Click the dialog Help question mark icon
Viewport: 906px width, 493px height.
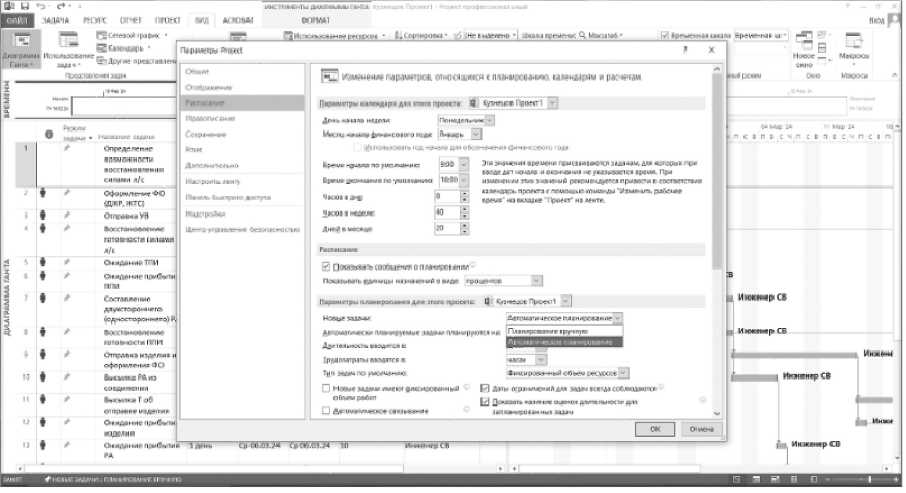[x=684, y=50]
